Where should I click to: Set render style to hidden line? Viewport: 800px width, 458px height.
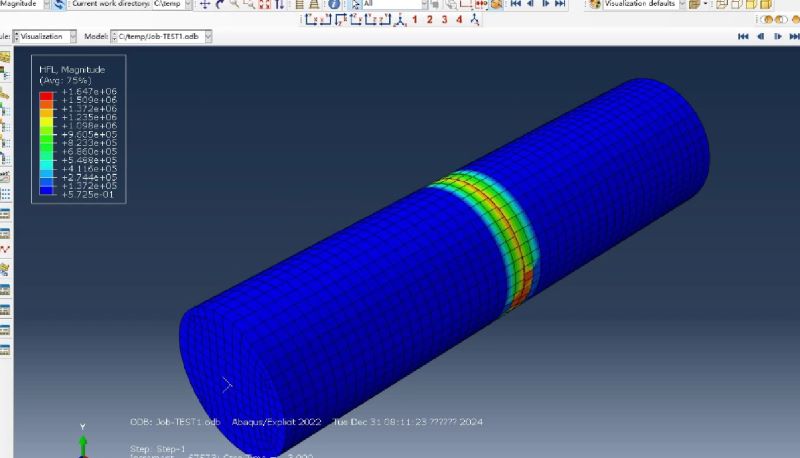(736, 4)
